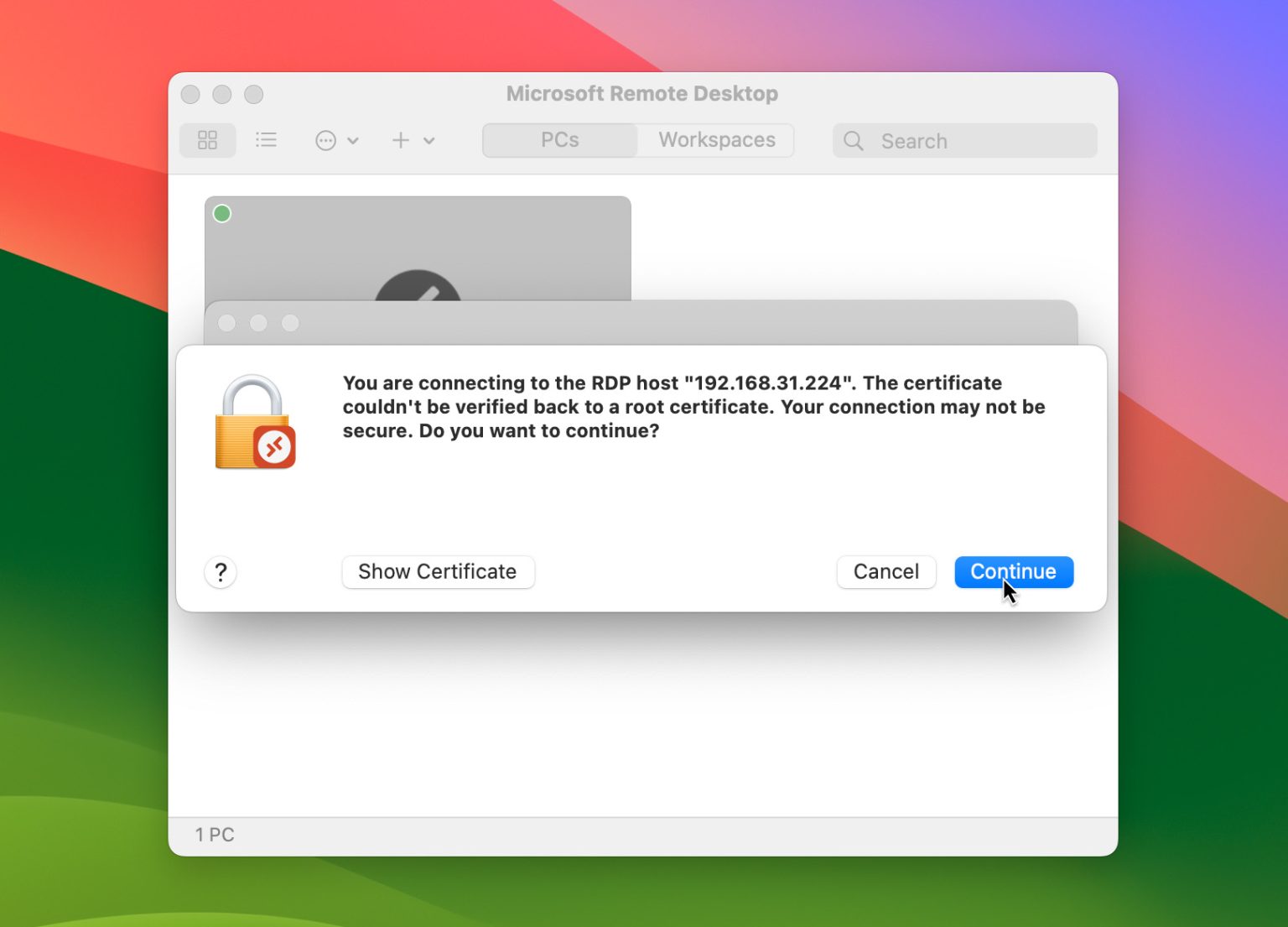This screenshot has height=927, width=1288.
Task: Switch to list view layout
Action: 266,140
